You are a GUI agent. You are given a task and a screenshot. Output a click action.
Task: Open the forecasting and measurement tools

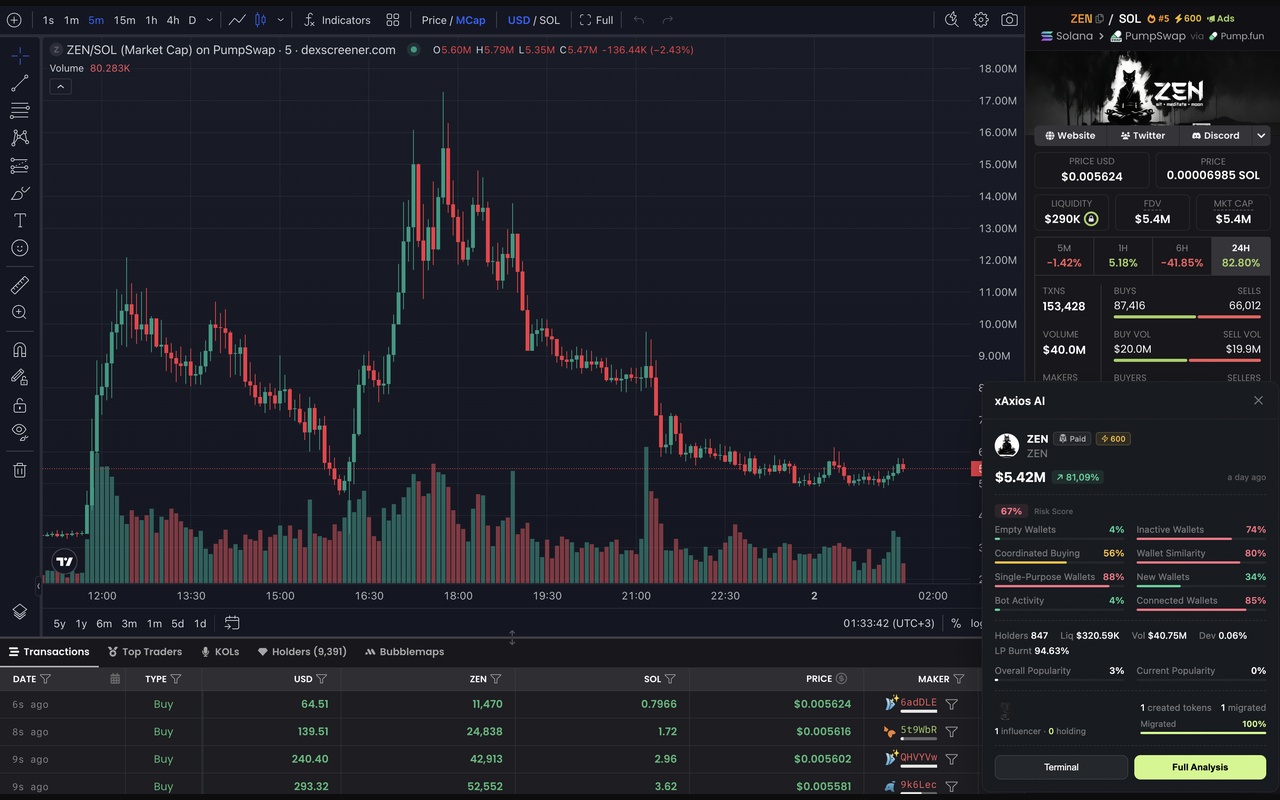point(19,165)
